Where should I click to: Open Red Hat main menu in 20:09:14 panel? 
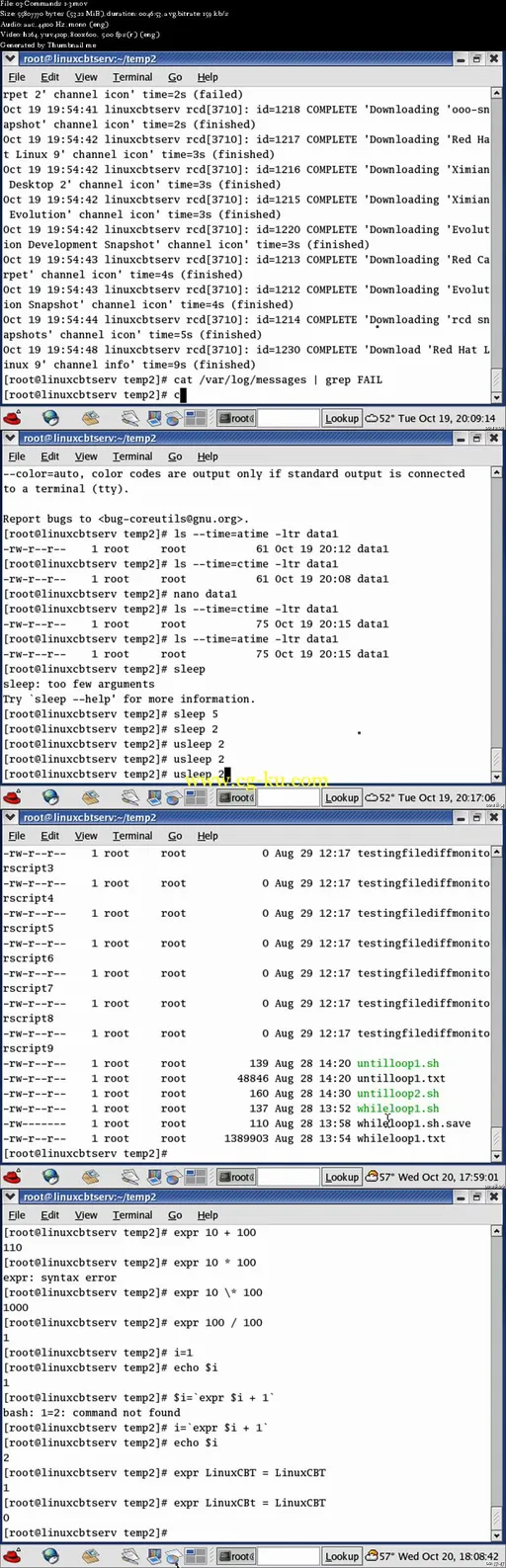pyautogui.click(x=12, y=418)
